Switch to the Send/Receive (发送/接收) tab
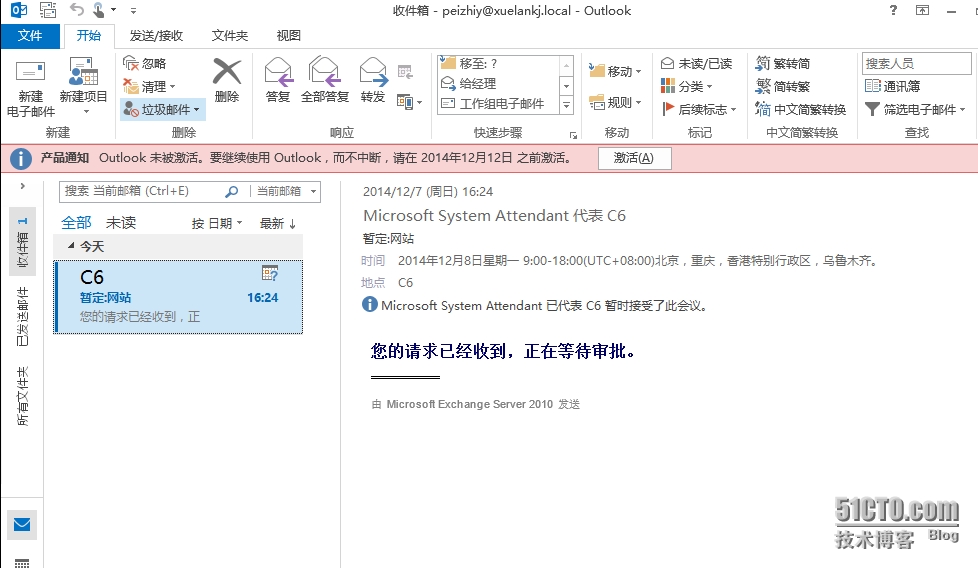This screenshot has height=568, width=978. click(x=156, y=36)
